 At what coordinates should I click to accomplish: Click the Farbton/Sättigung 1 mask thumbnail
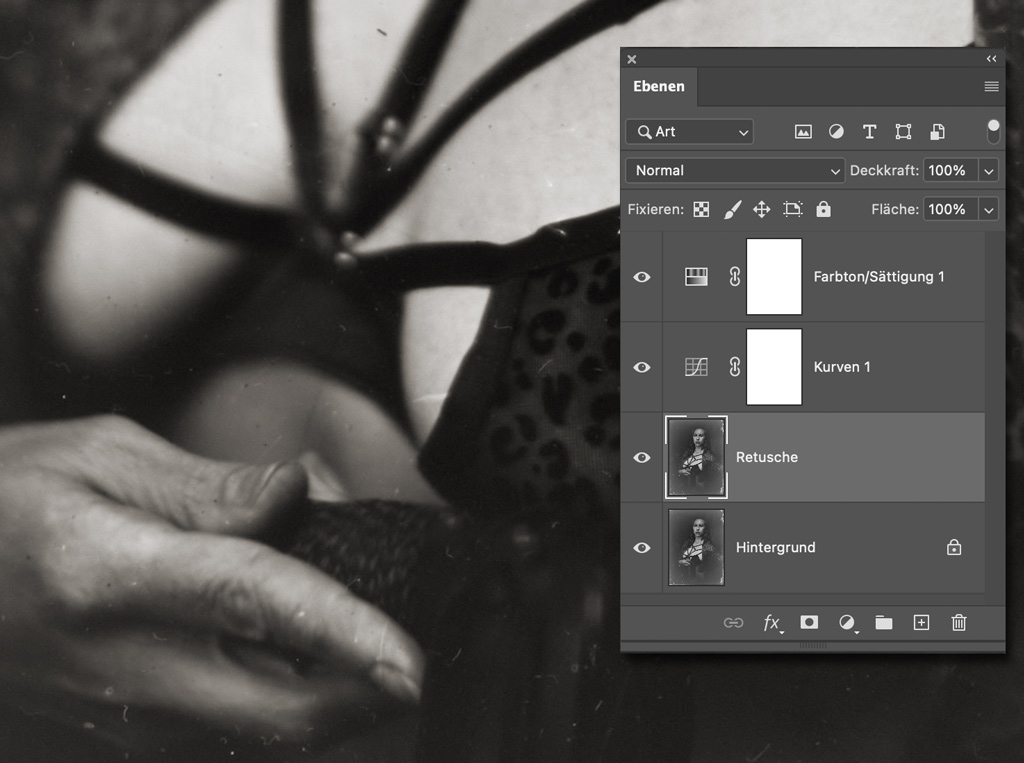774,276
